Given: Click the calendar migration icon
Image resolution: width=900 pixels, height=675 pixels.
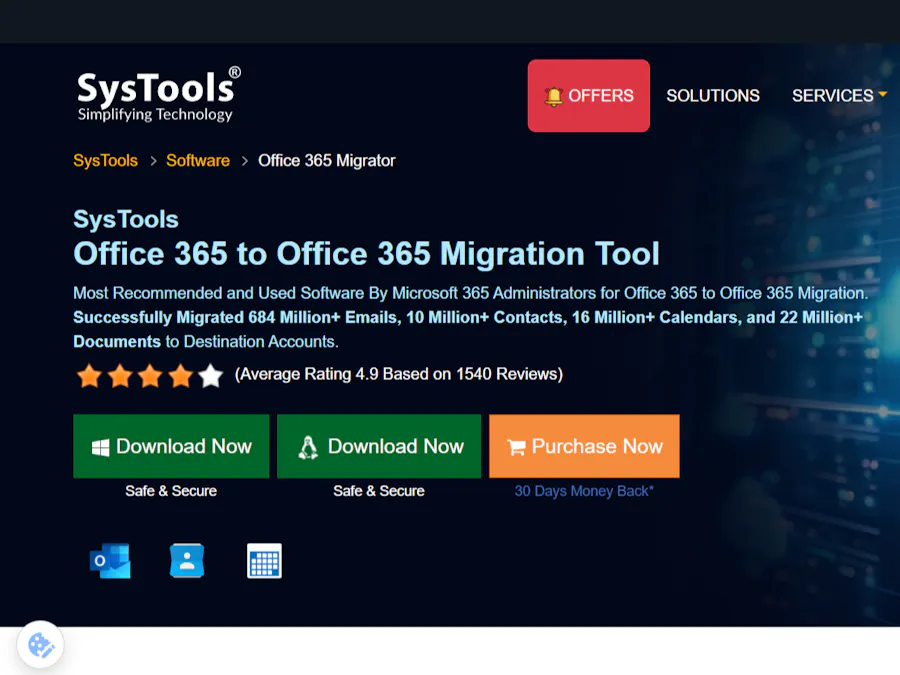Looking at the screenshot, I should (x=264, y=561).
